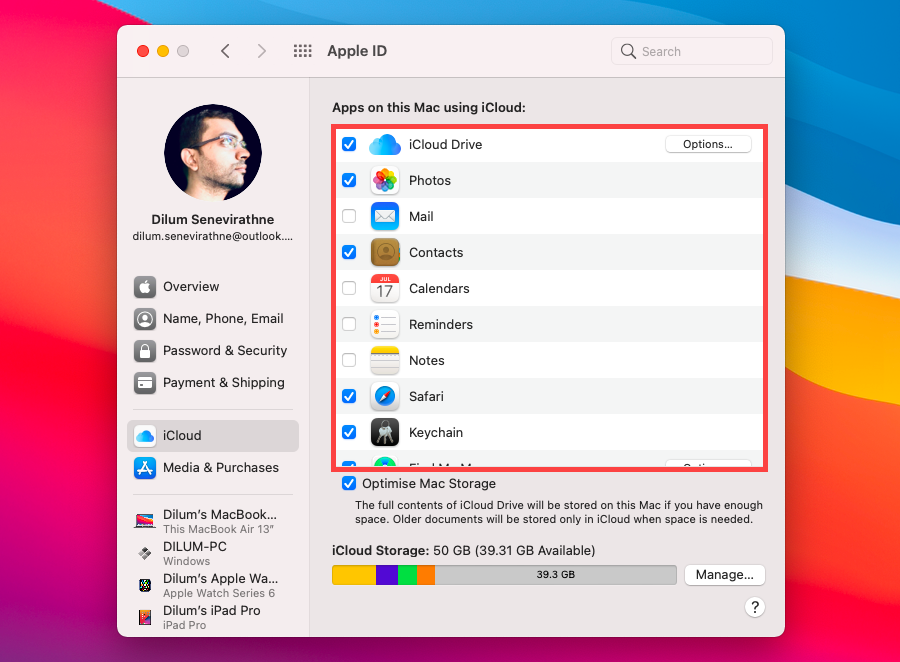Click the forward navigation arrow
The image size is (900, 662).
(x=261, y=50)
